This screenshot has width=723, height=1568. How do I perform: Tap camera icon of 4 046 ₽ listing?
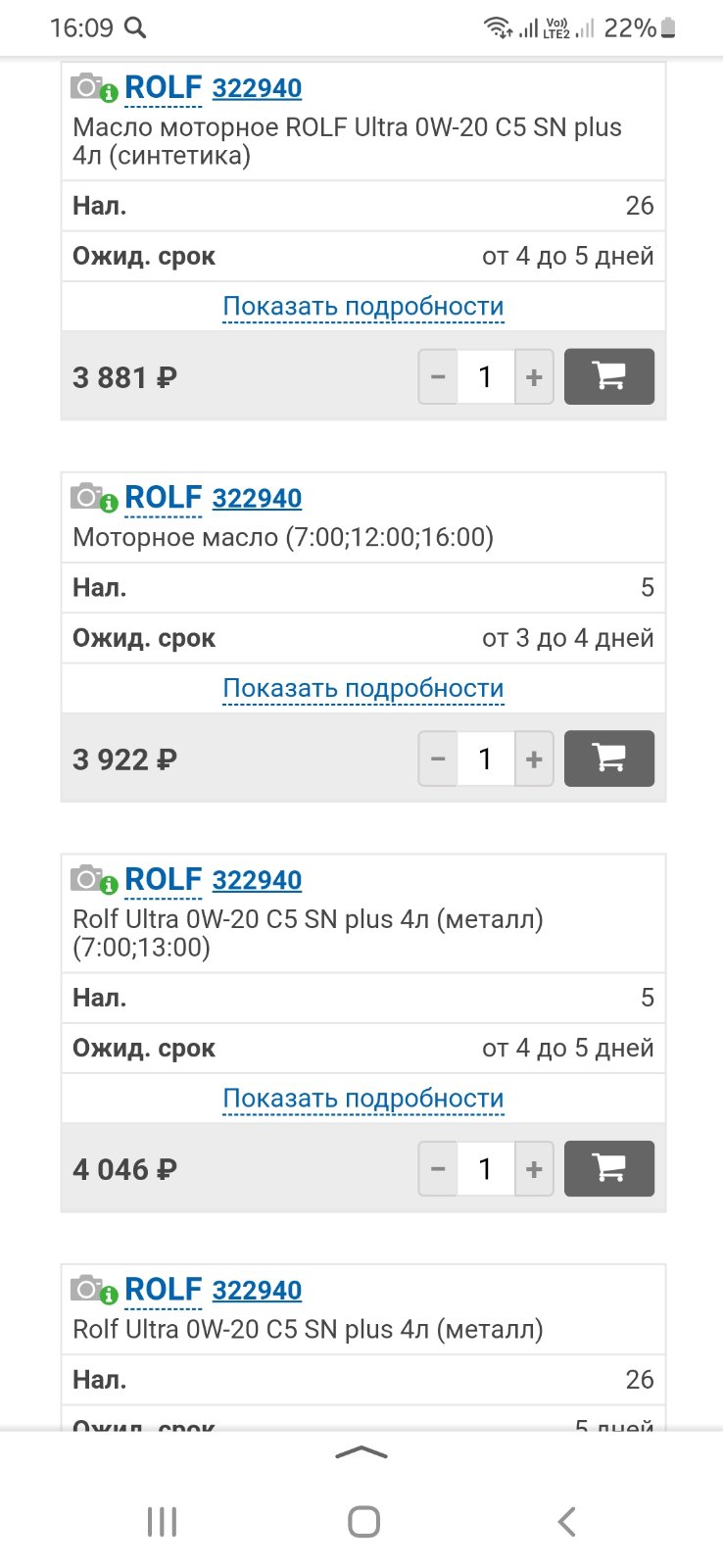pyautogui.click(x=94, y=879)
